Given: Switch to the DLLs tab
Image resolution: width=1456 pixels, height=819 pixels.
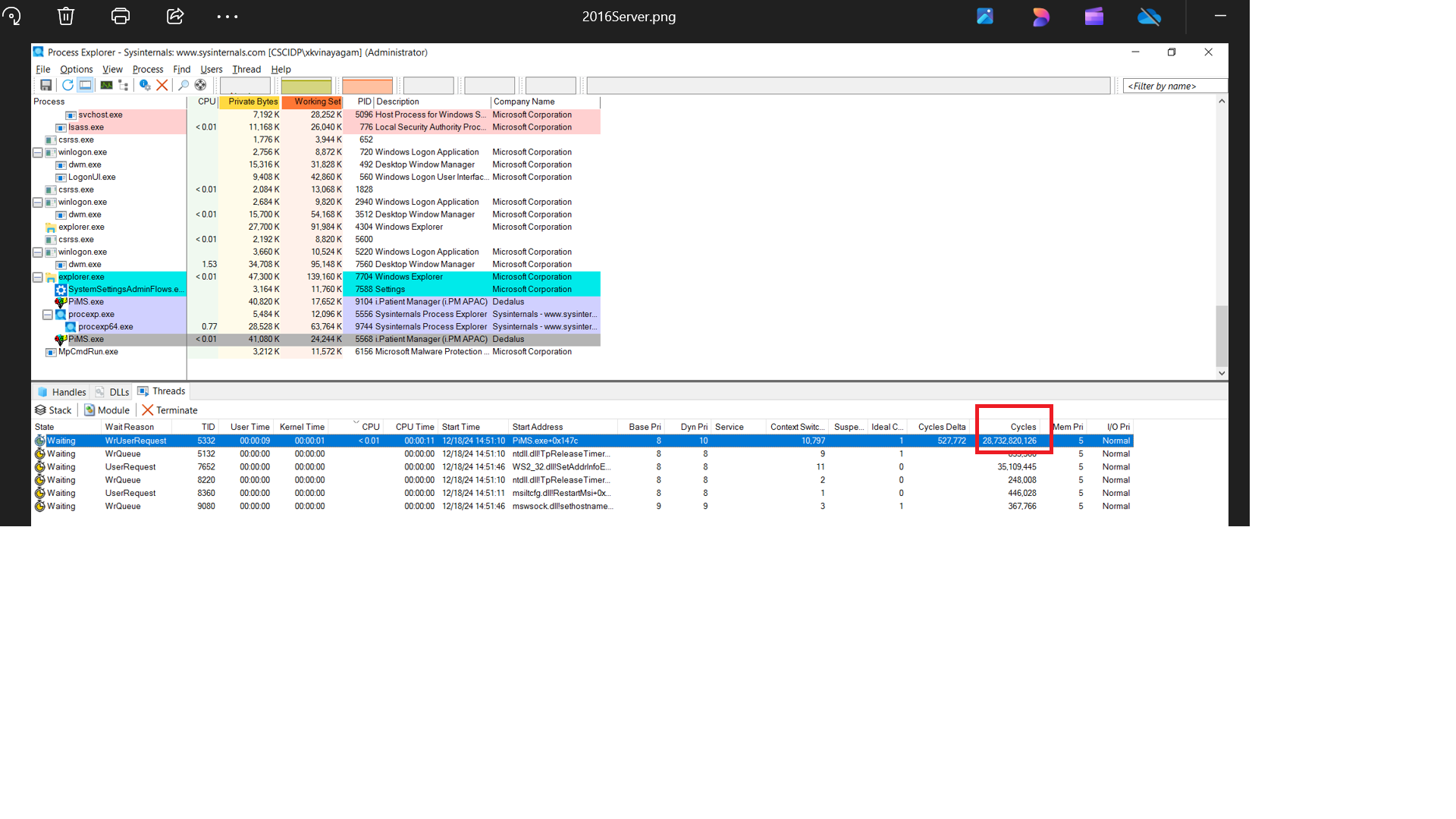Looking at the screenshot, I should [x=112, y=392].
